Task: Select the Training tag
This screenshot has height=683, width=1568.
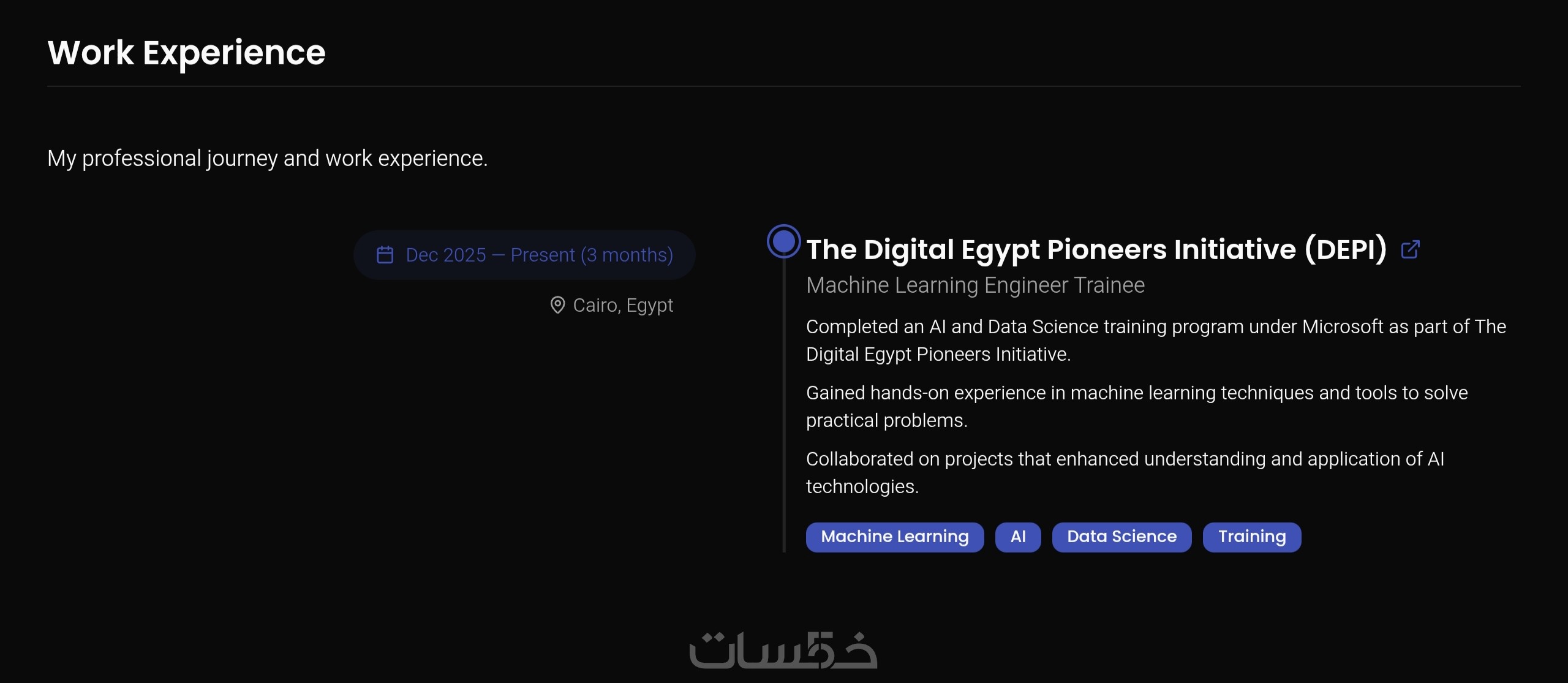Action: coord(1251,537)
